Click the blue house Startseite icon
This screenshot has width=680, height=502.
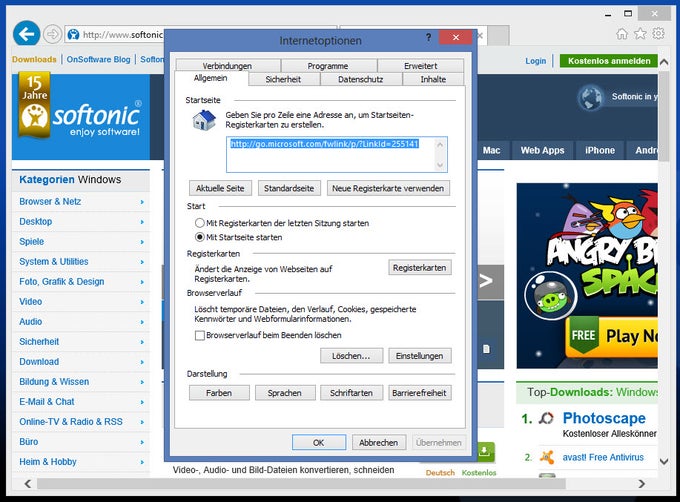[x=204, y=120]
